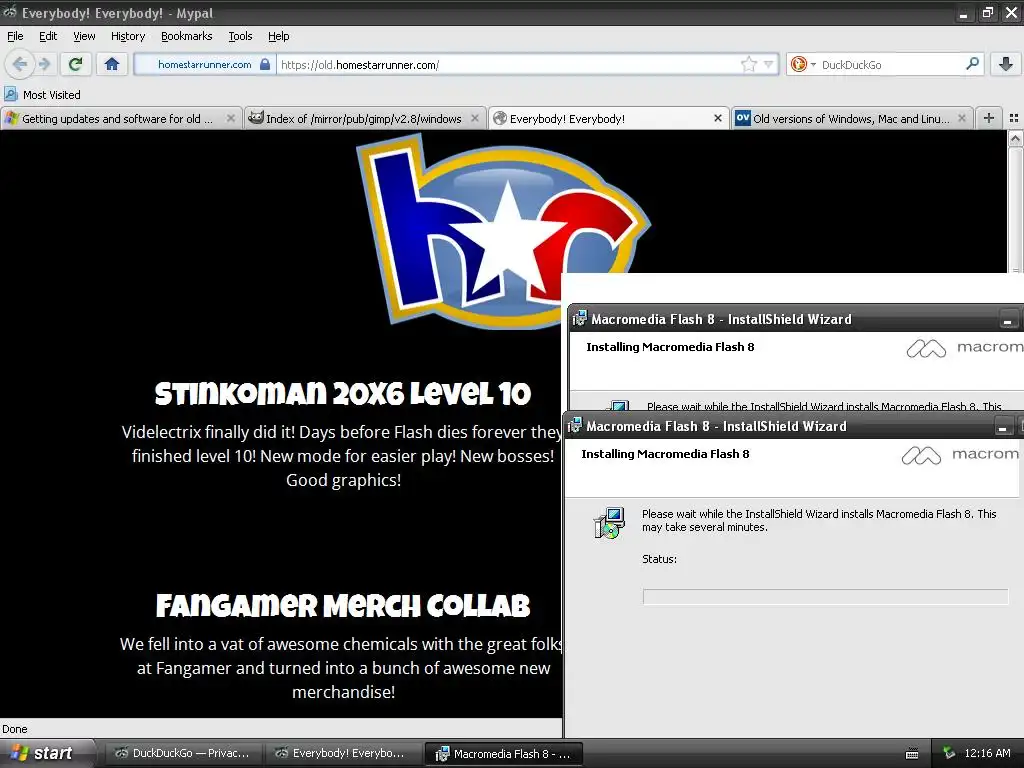
Task: Open the Tools menu
Action: (240, 36)
